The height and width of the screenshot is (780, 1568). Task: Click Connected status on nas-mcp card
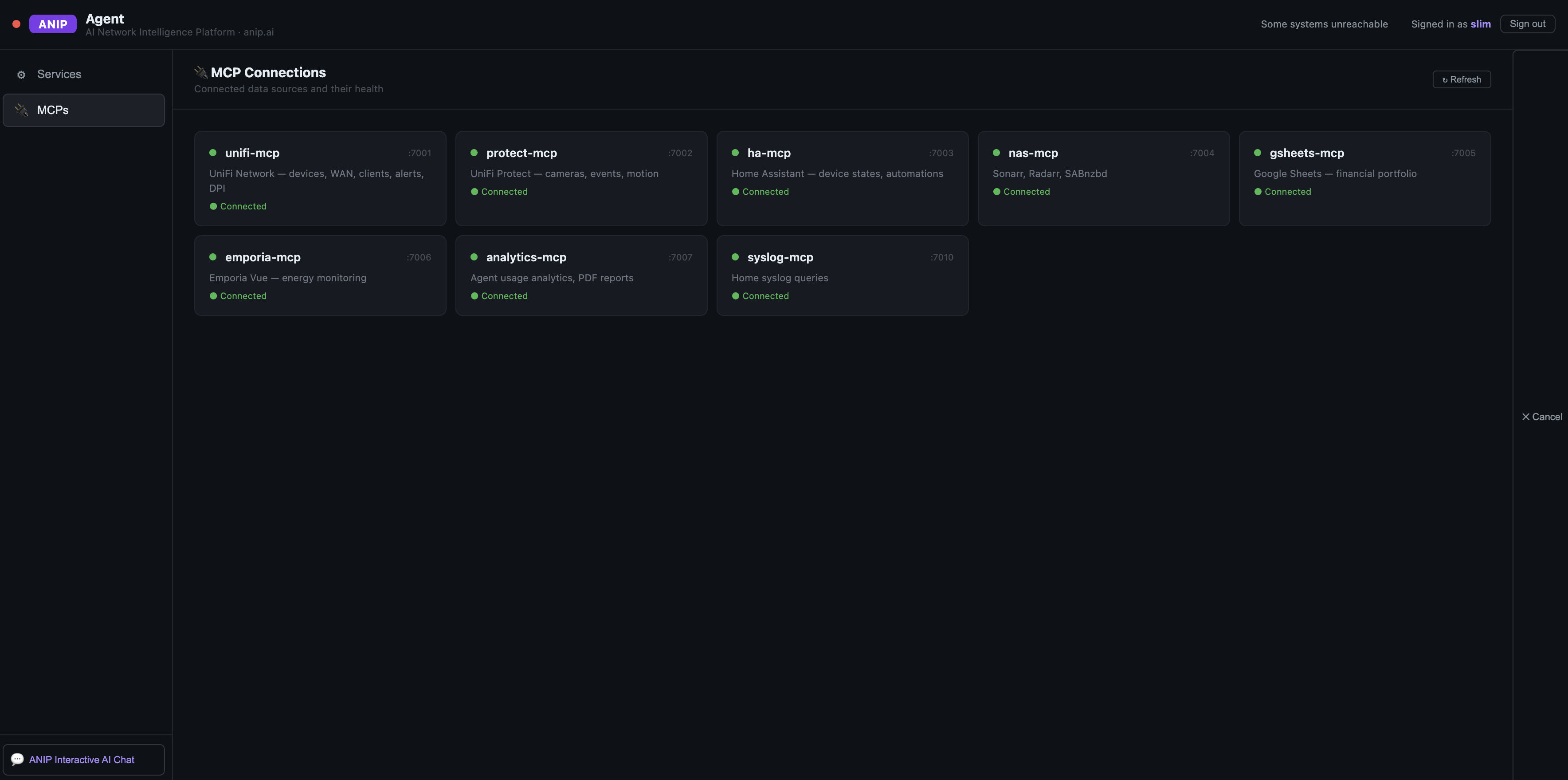(1021, 191)
